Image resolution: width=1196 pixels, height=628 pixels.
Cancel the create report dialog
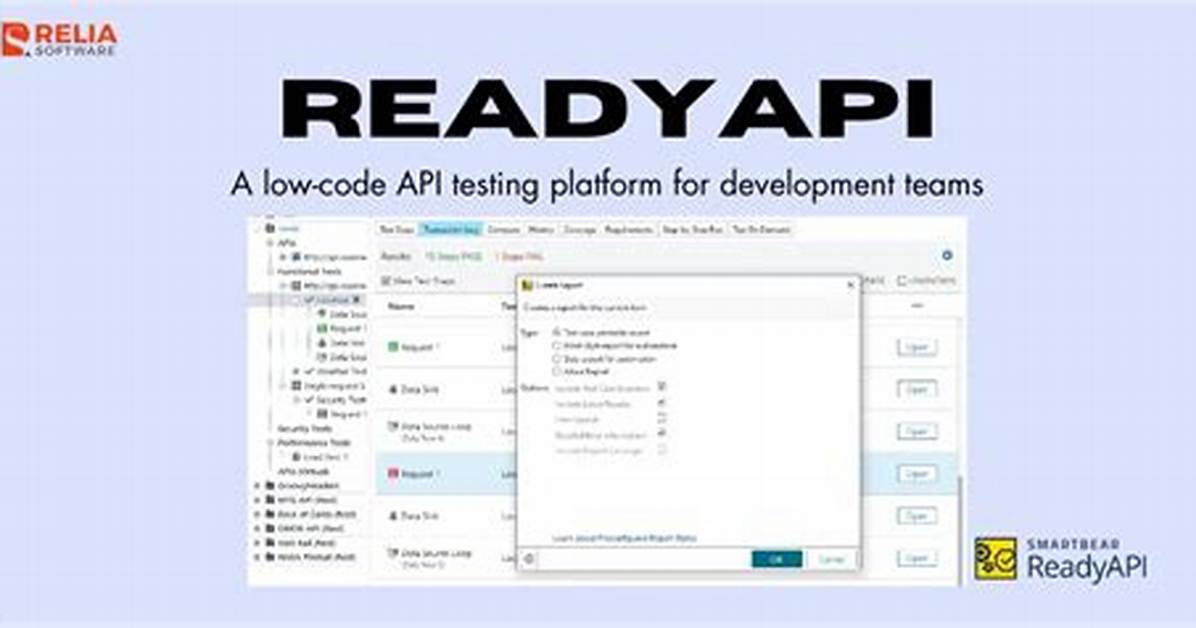(x=831, y=559)
